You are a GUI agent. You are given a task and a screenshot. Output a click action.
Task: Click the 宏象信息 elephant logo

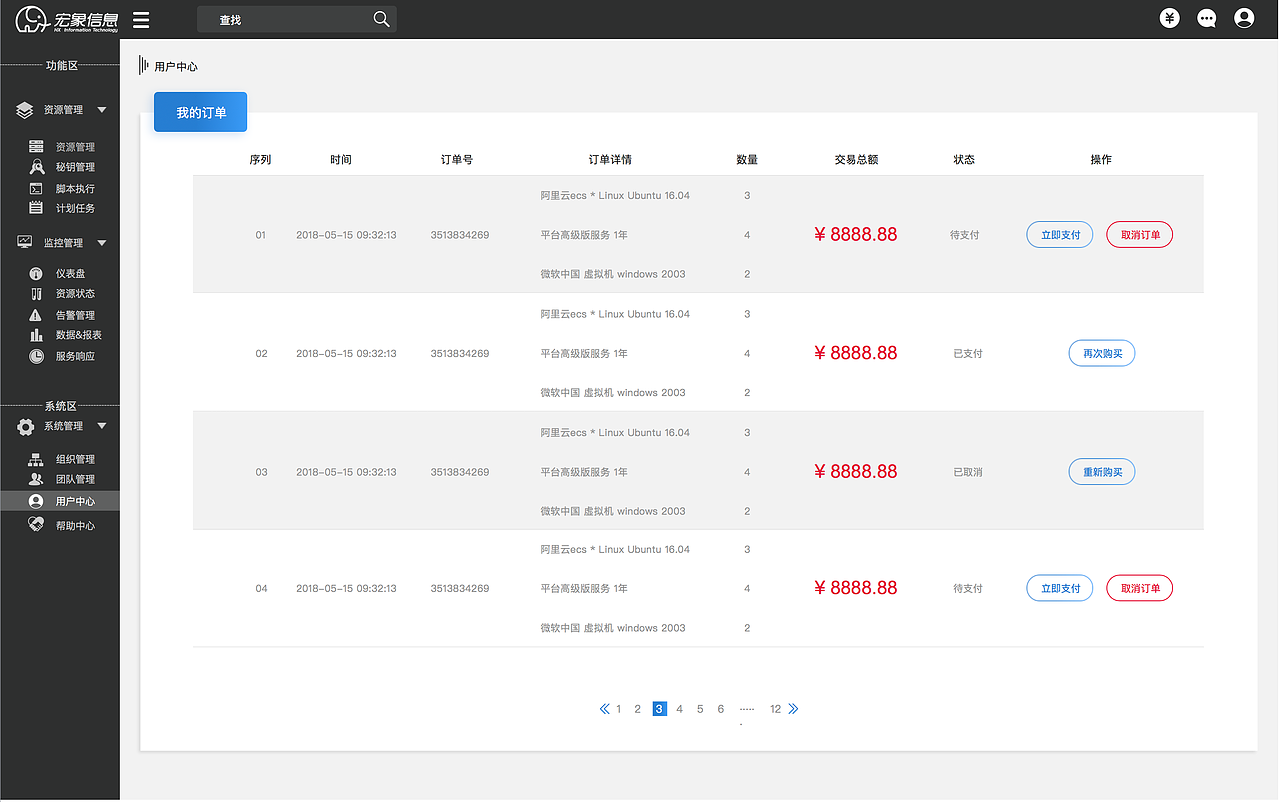point(66,20)
